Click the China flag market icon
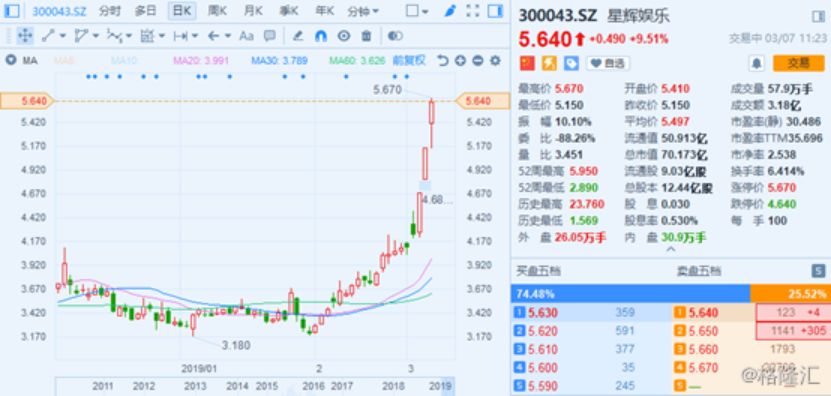The height and width of the screenshot is (396, 831). [x=527, y=64]
